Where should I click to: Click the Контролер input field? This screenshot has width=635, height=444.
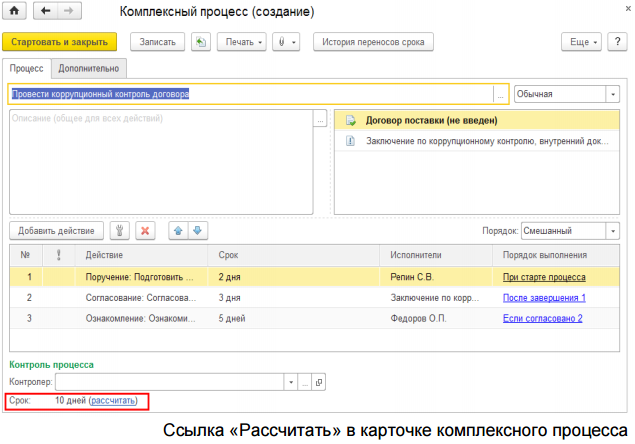click(170, 382)
